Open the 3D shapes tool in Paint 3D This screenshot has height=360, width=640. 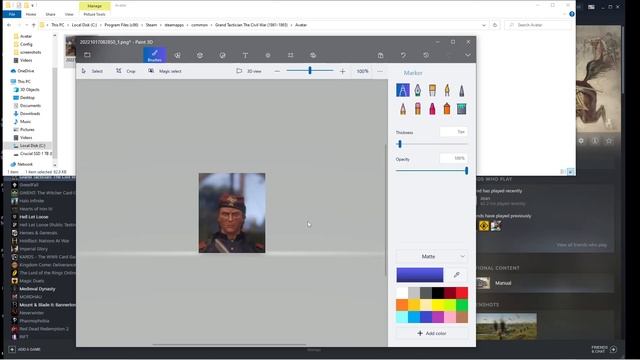pos(200,55)
